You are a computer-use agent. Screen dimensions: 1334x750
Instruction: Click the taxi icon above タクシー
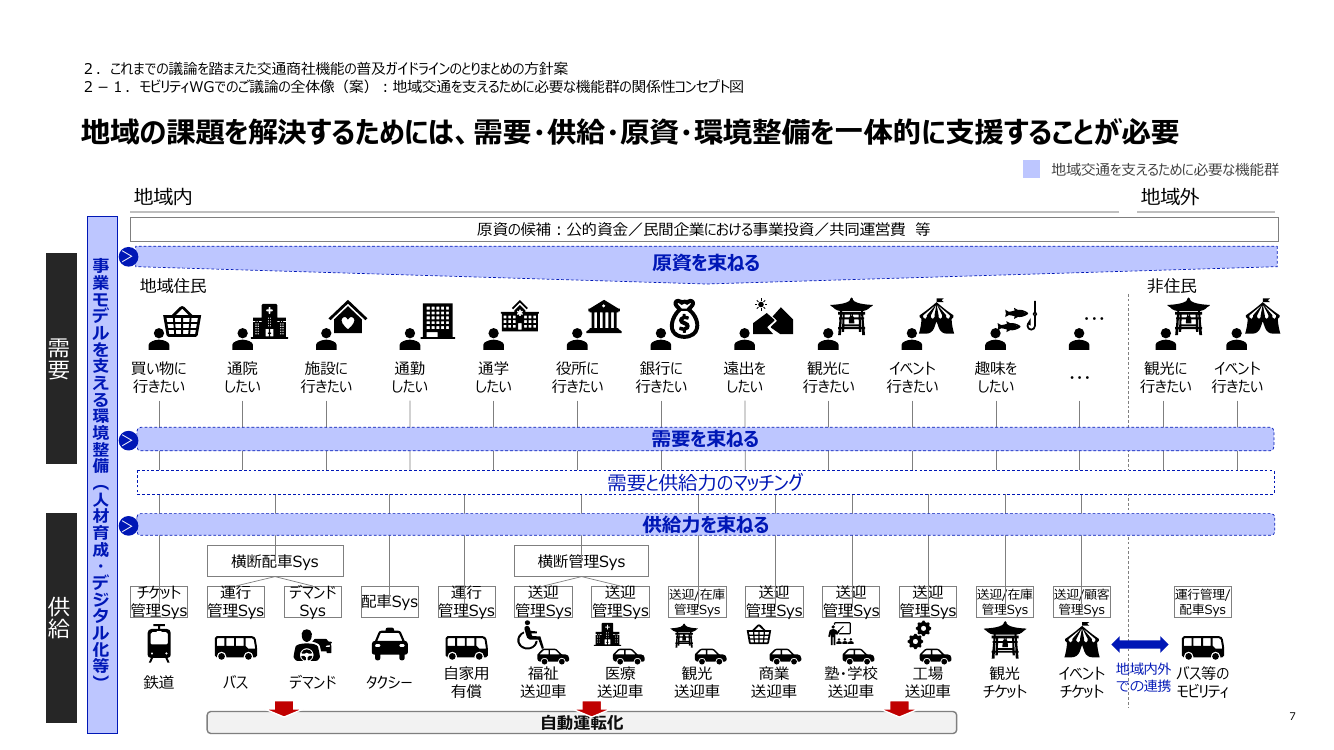389,645
